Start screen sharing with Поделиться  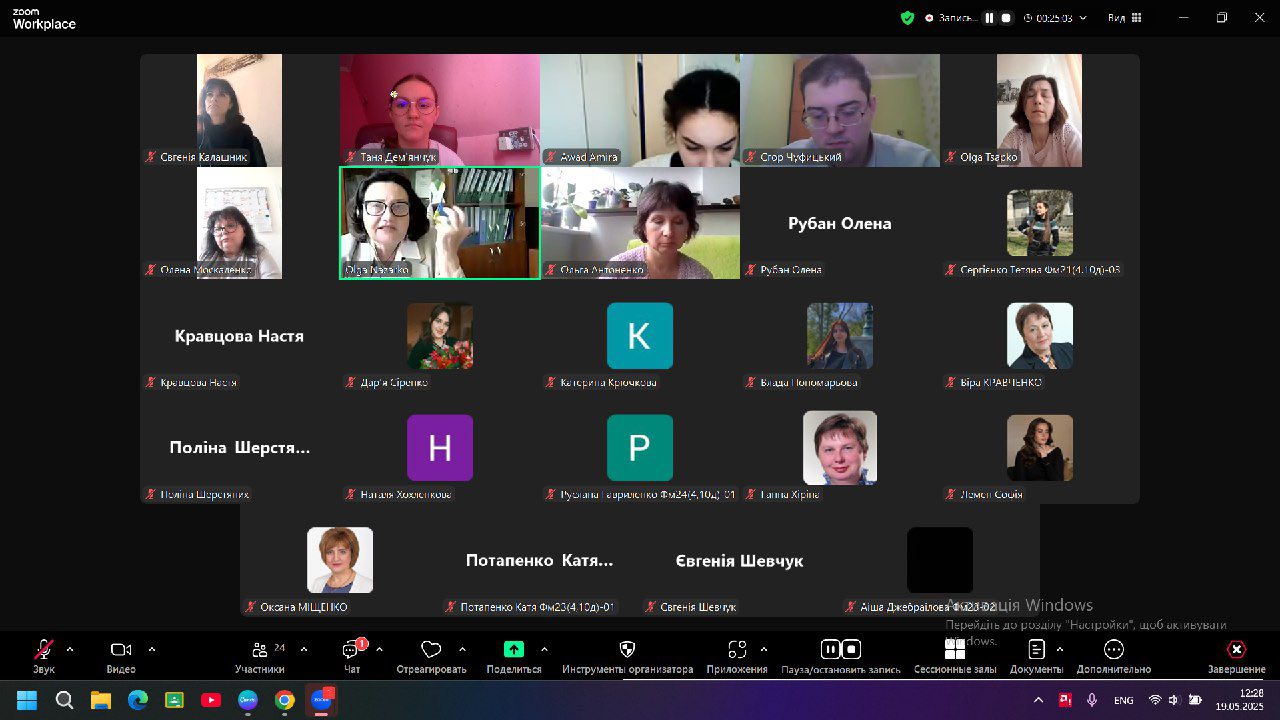[x=514, y=656]
